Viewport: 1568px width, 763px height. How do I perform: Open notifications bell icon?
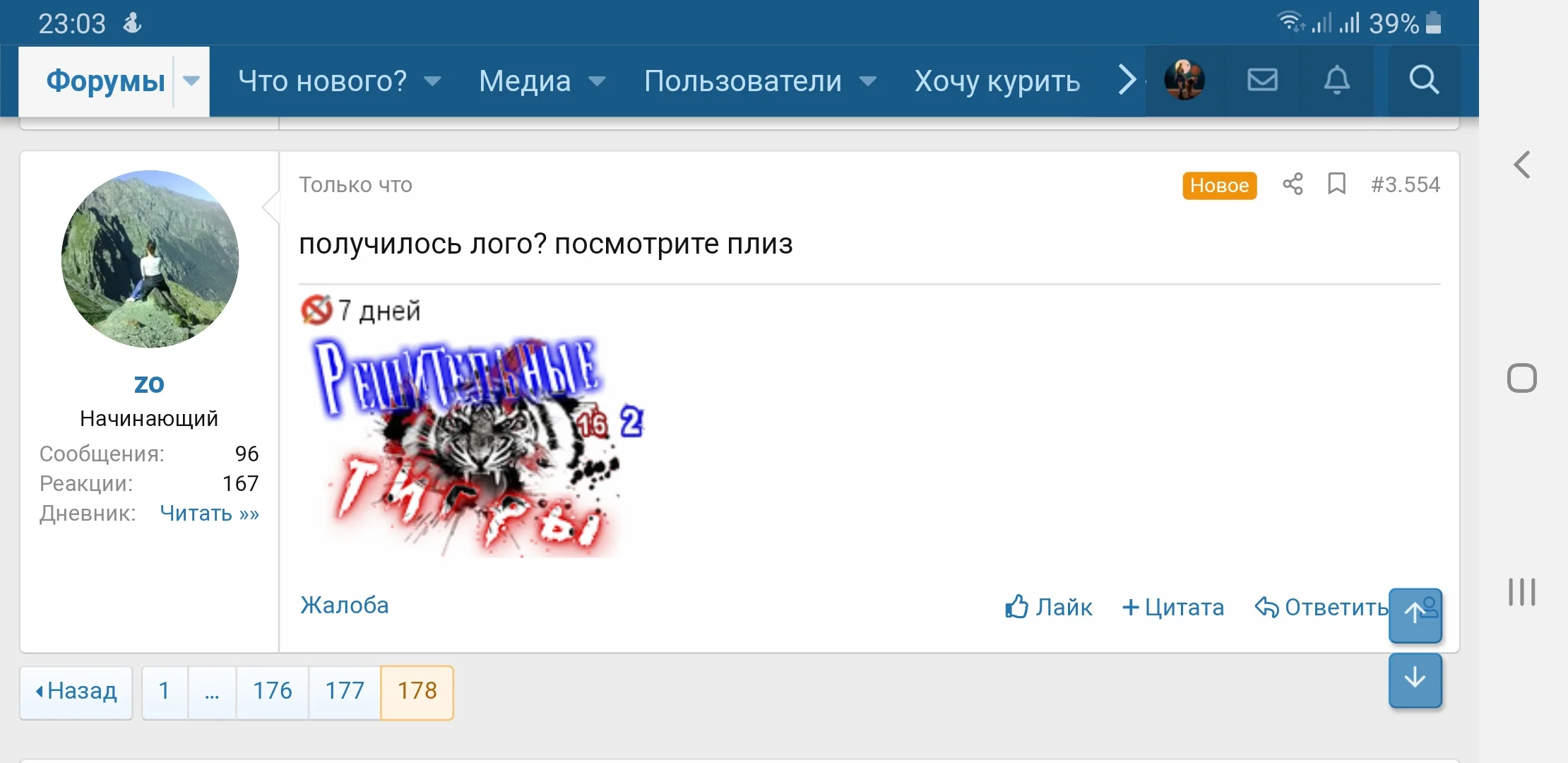1336,80
